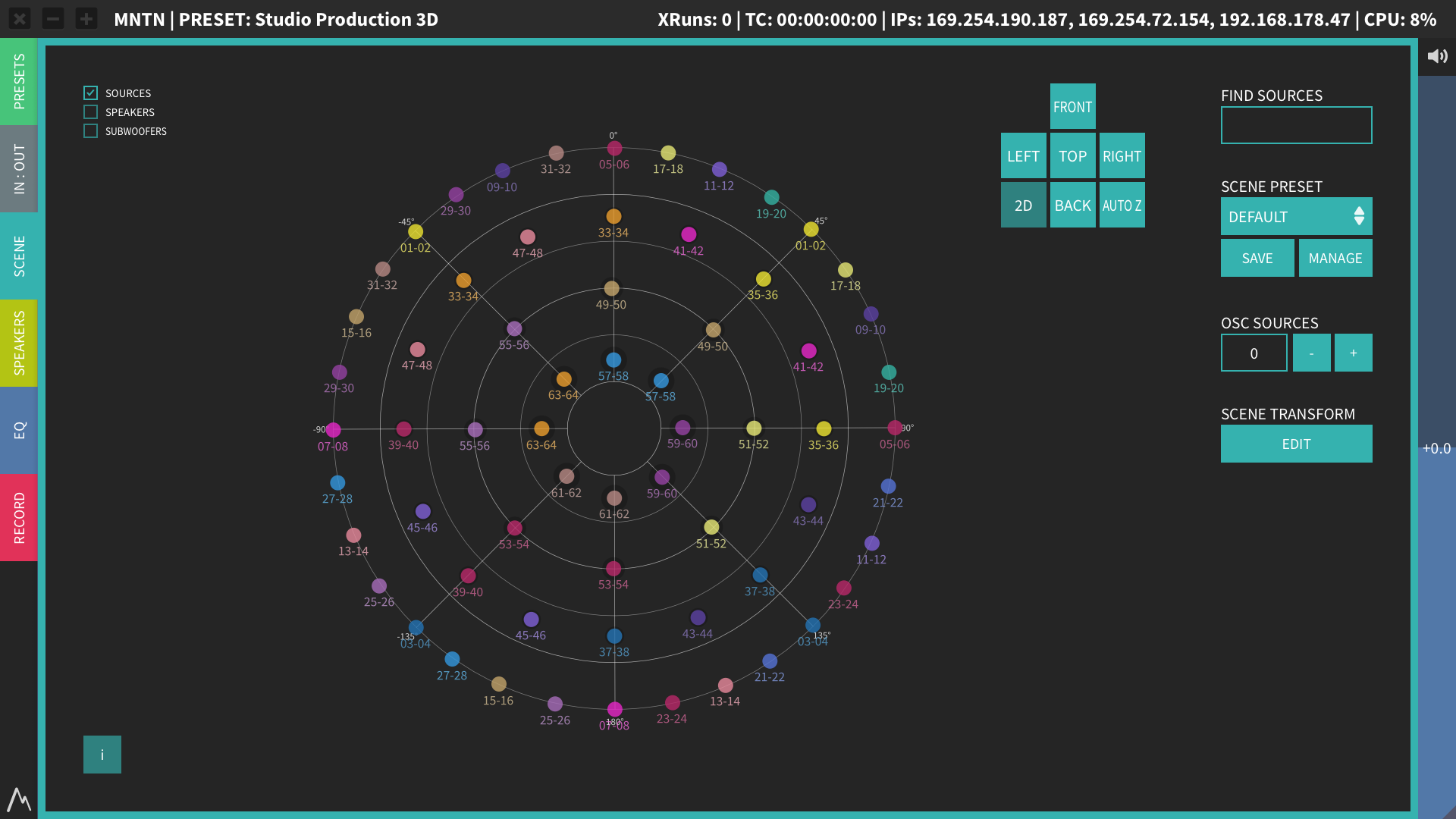Image resolution: width=1456 pixels, height=819 pixels.
Task: Click the FIND SOURCES input field
Action: coord(1296,125)
